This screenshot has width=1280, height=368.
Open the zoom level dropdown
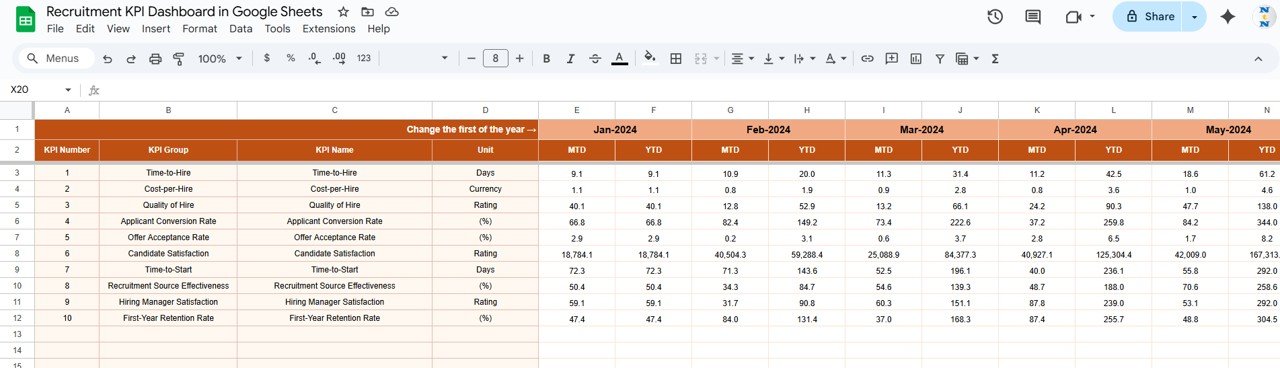pos(220,59)
